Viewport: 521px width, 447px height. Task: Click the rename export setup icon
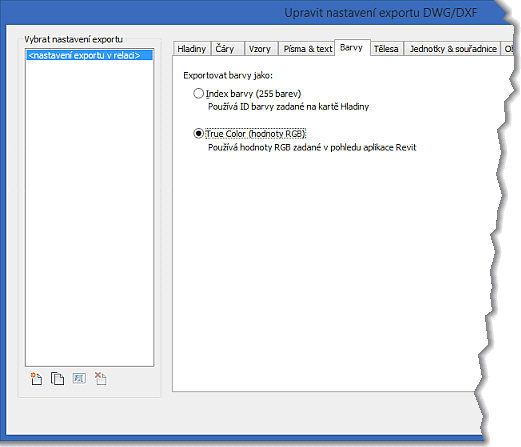point(79,378)
